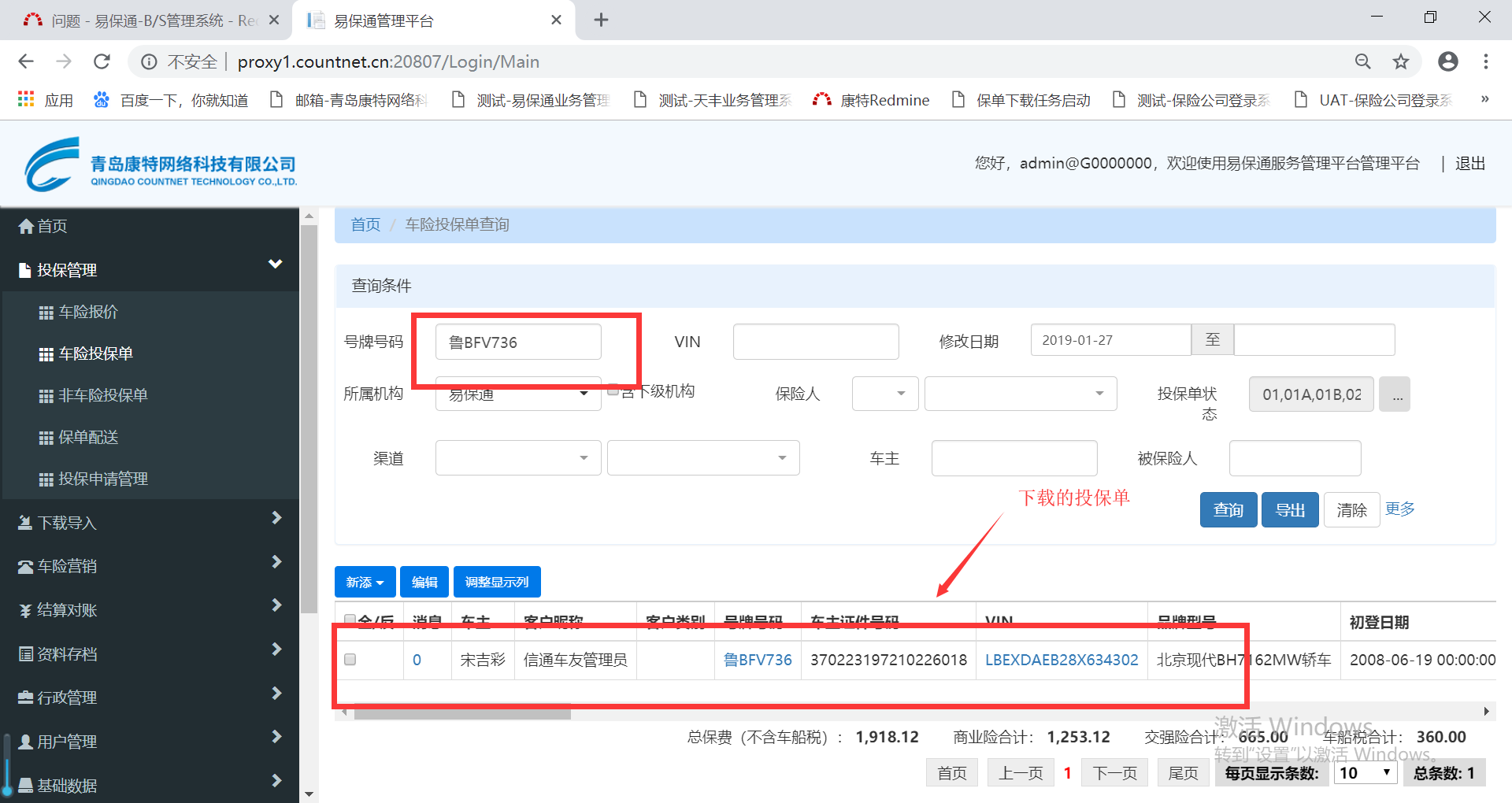Screen dimensions: 1512x803
Task: Click the VIN input field
Action: [815, 342]
